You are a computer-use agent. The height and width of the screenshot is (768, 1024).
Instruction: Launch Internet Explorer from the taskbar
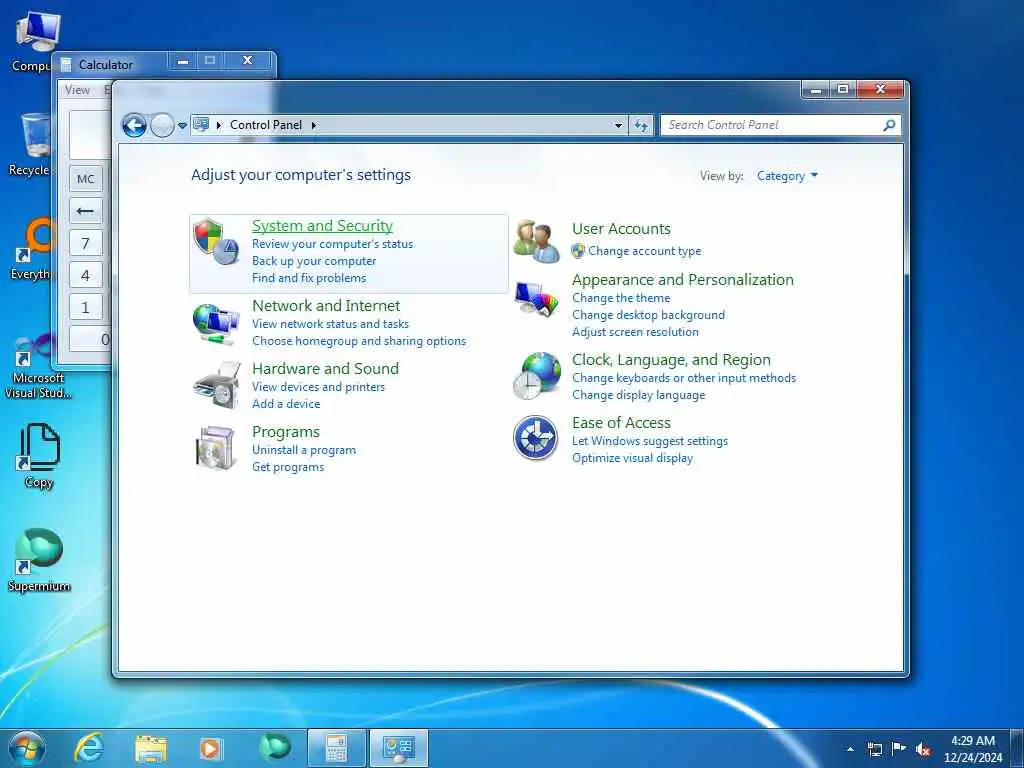89,748
